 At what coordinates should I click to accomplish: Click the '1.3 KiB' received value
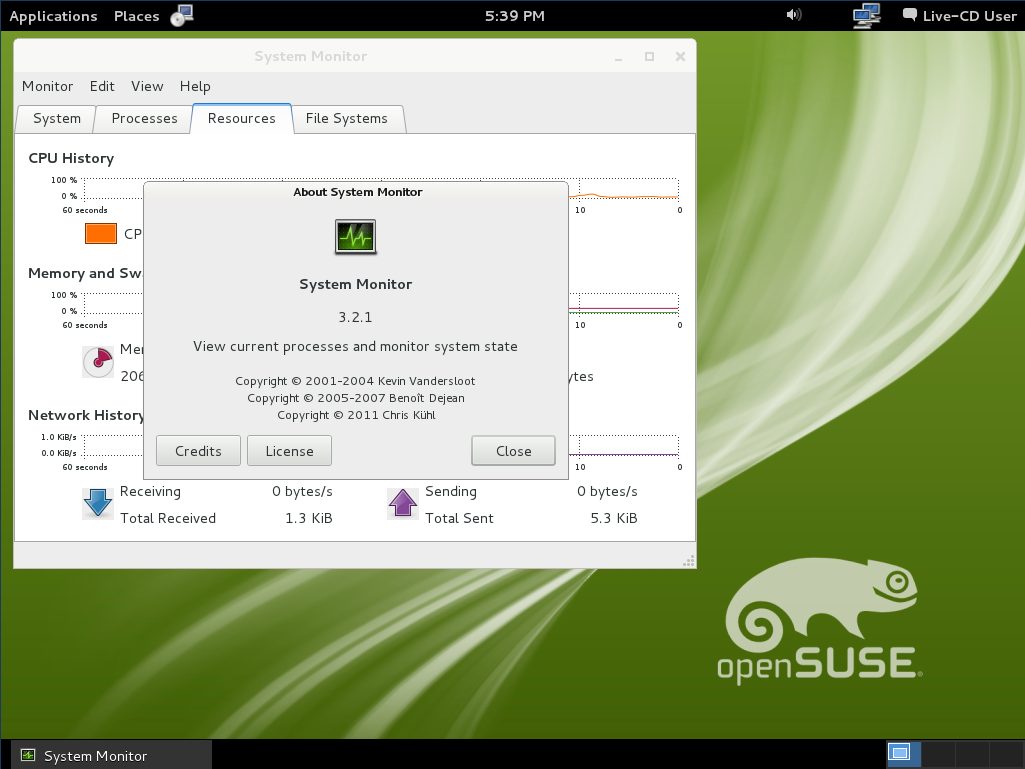click(x=309, y=518)
